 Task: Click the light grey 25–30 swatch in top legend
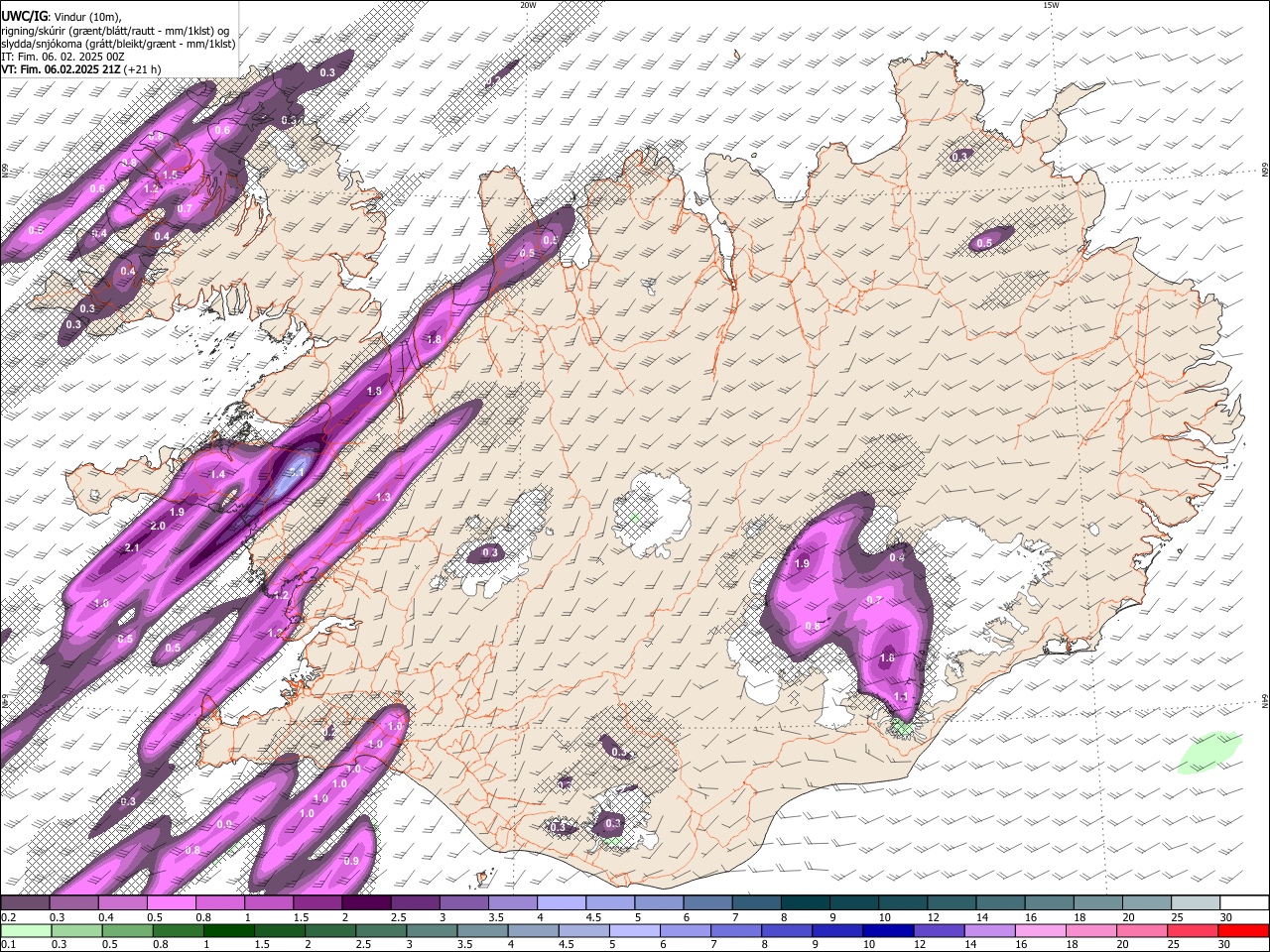click(x=1196, y=903)
